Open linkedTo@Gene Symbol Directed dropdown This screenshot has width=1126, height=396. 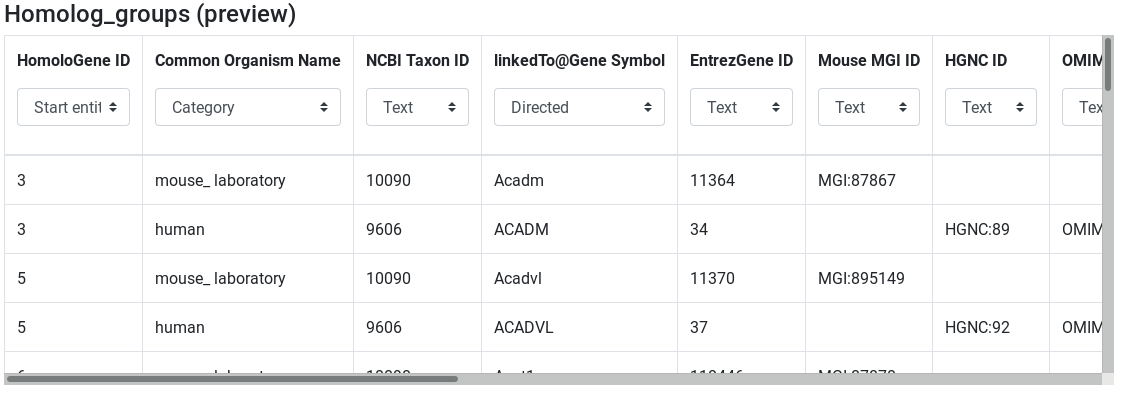pyautogui.click(x=580, y=107)
